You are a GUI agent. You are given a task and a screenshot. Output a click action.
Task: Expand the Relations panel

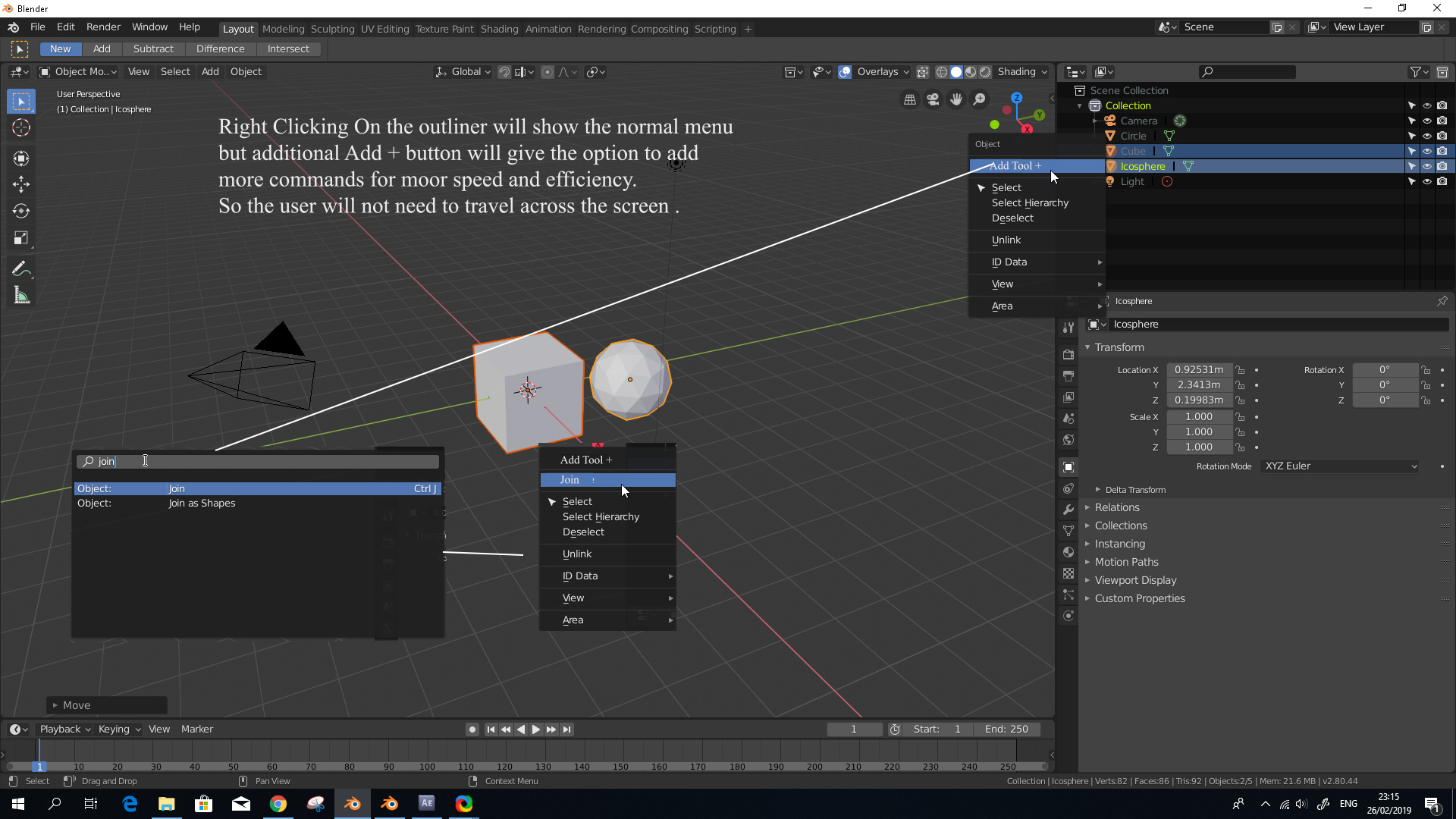click(x=1117, y=507)
